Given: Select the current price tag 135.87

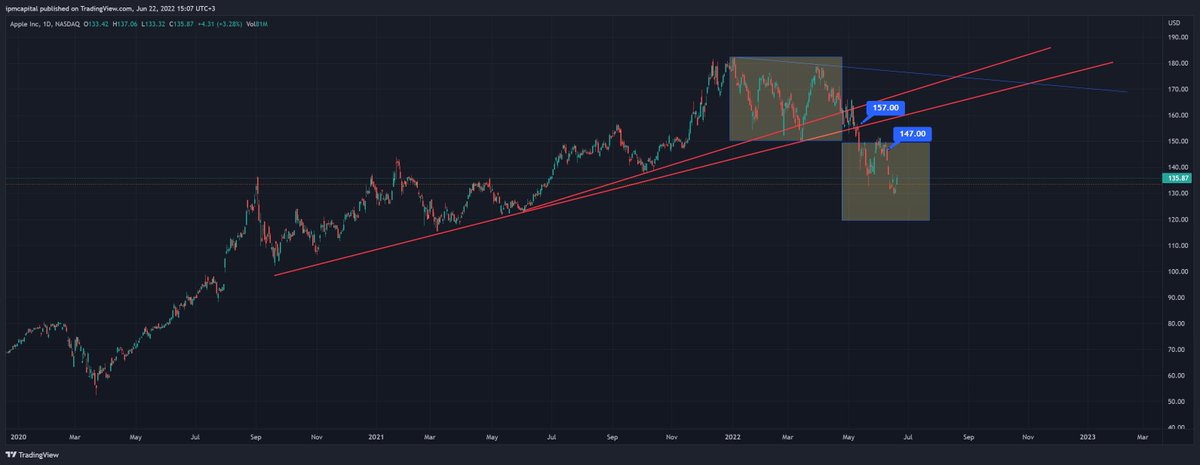Looking at the screenshot, I should 1177,178.
